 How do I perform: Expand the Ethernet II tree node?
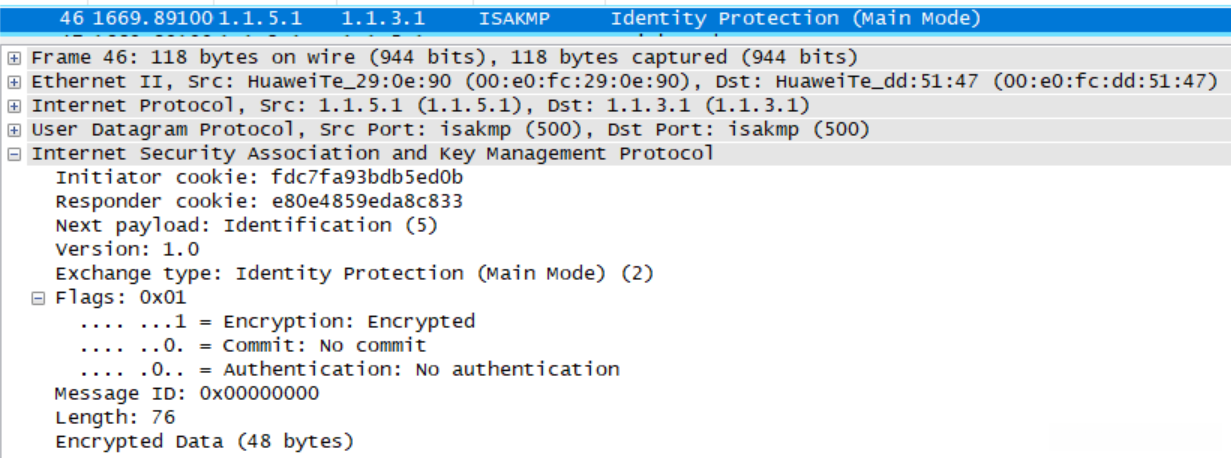pos(14,81)
